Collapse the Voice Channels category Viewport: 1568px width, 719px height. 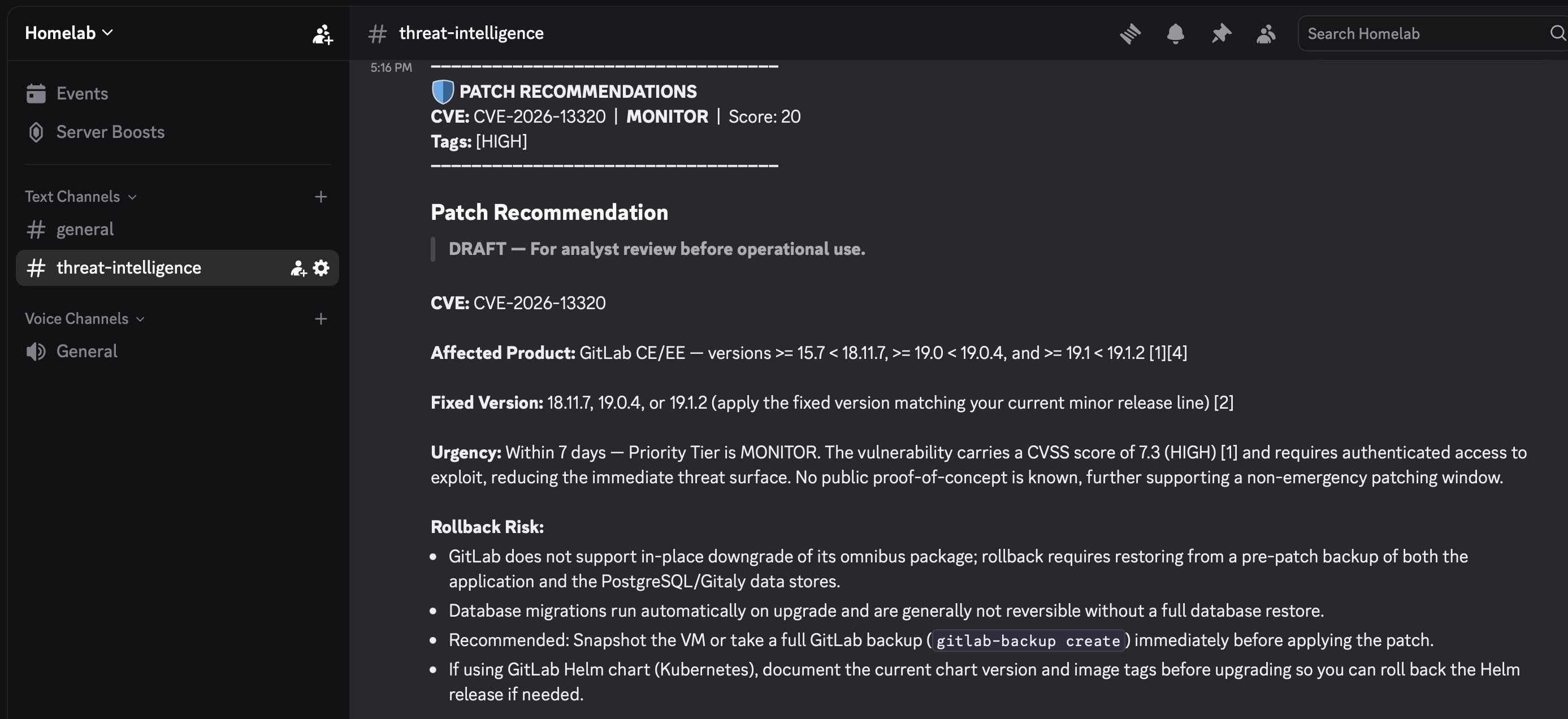tap(85, 318)
